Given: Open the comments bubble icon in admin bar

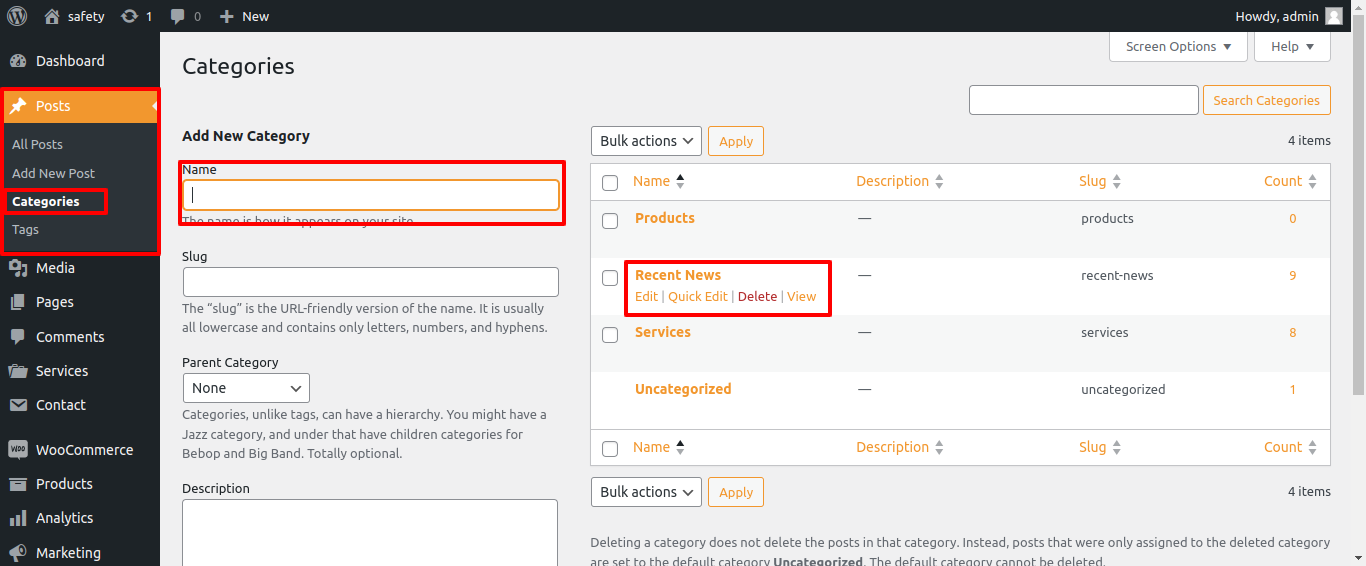Looking at the screenshot, I should click(178, 16).
